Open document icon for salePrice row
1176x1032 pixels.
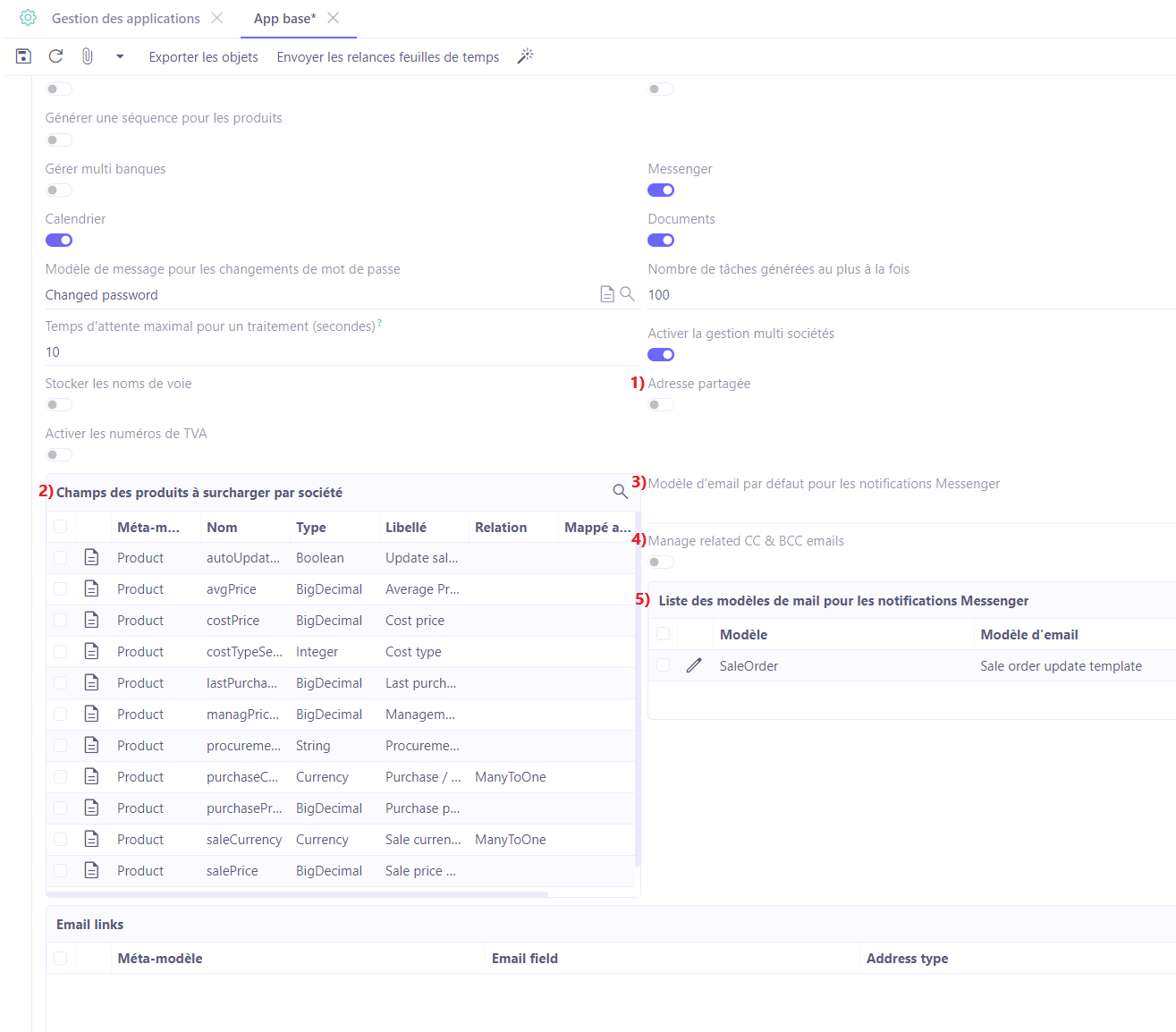point(91,870)
